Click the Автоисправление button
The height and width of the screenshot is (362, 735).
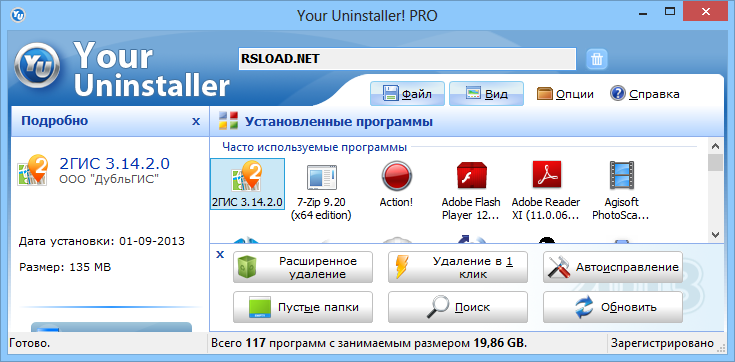pos(613,267)
